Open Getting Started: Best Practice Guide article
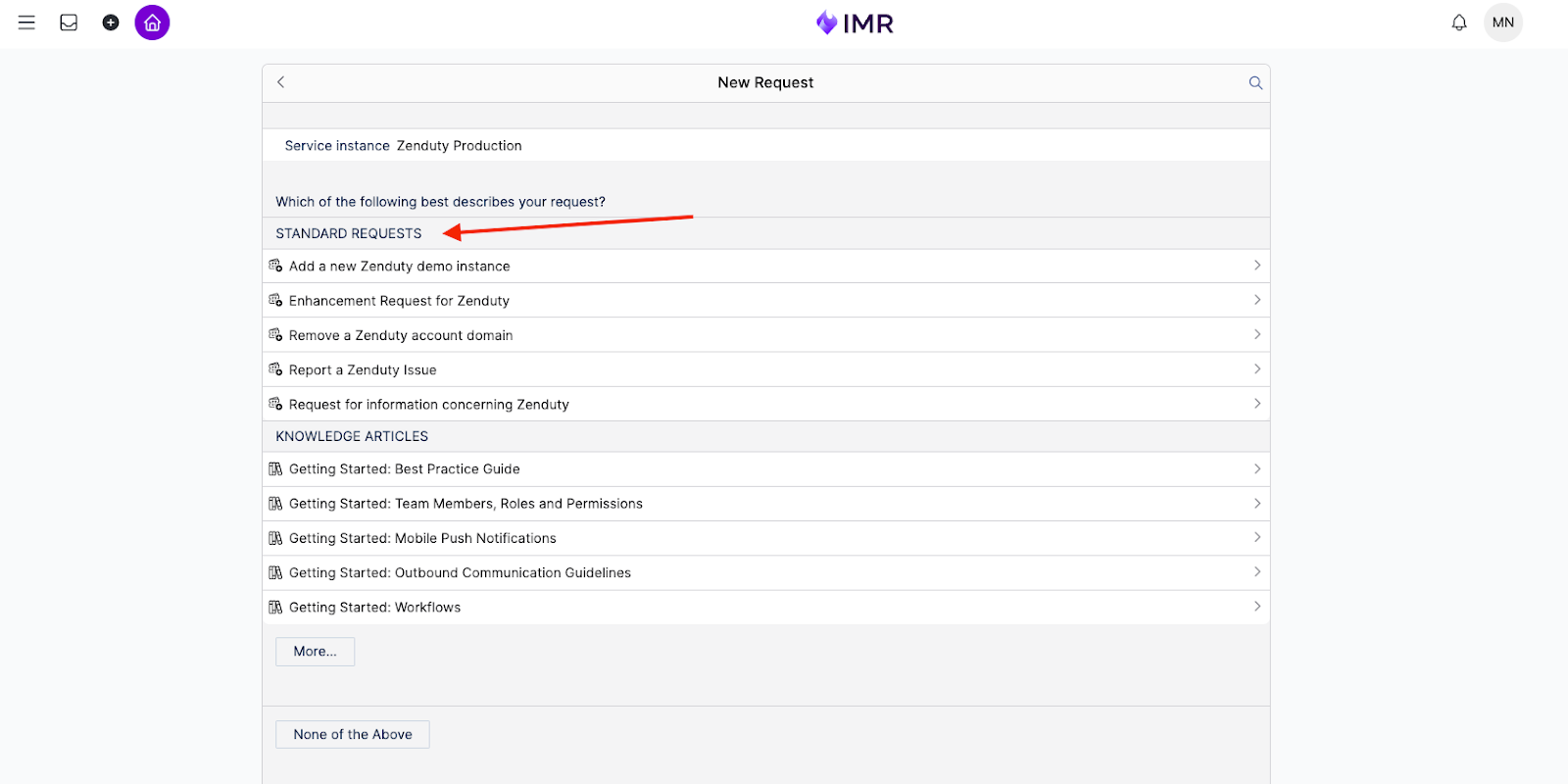Screen dimensions: 1568x784 (x=766, y=469)
